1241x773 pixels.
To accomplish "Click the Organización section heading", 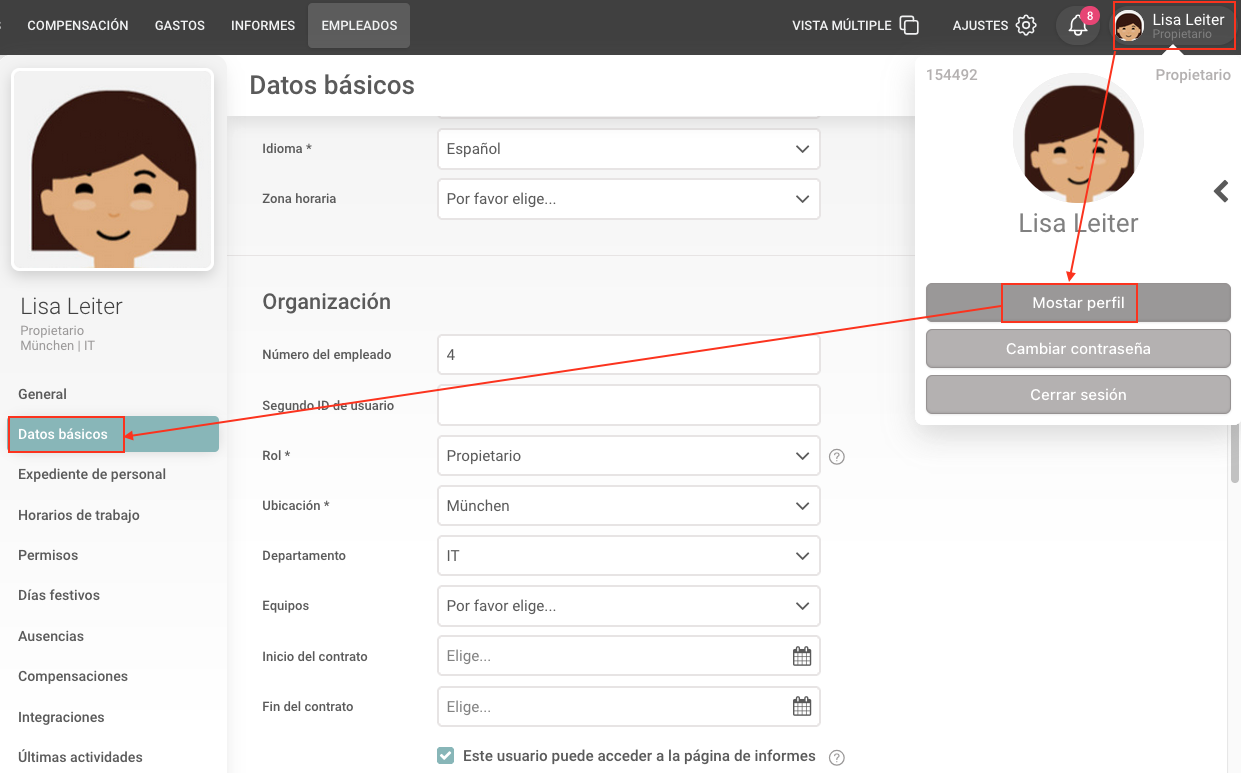I will coord(326,302).
